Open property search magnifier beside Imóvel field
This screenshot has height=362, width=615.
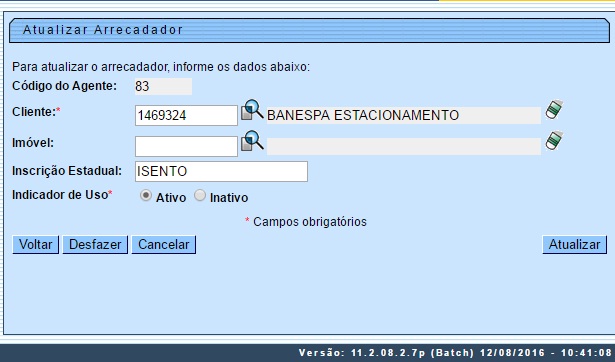pos(252,141)
